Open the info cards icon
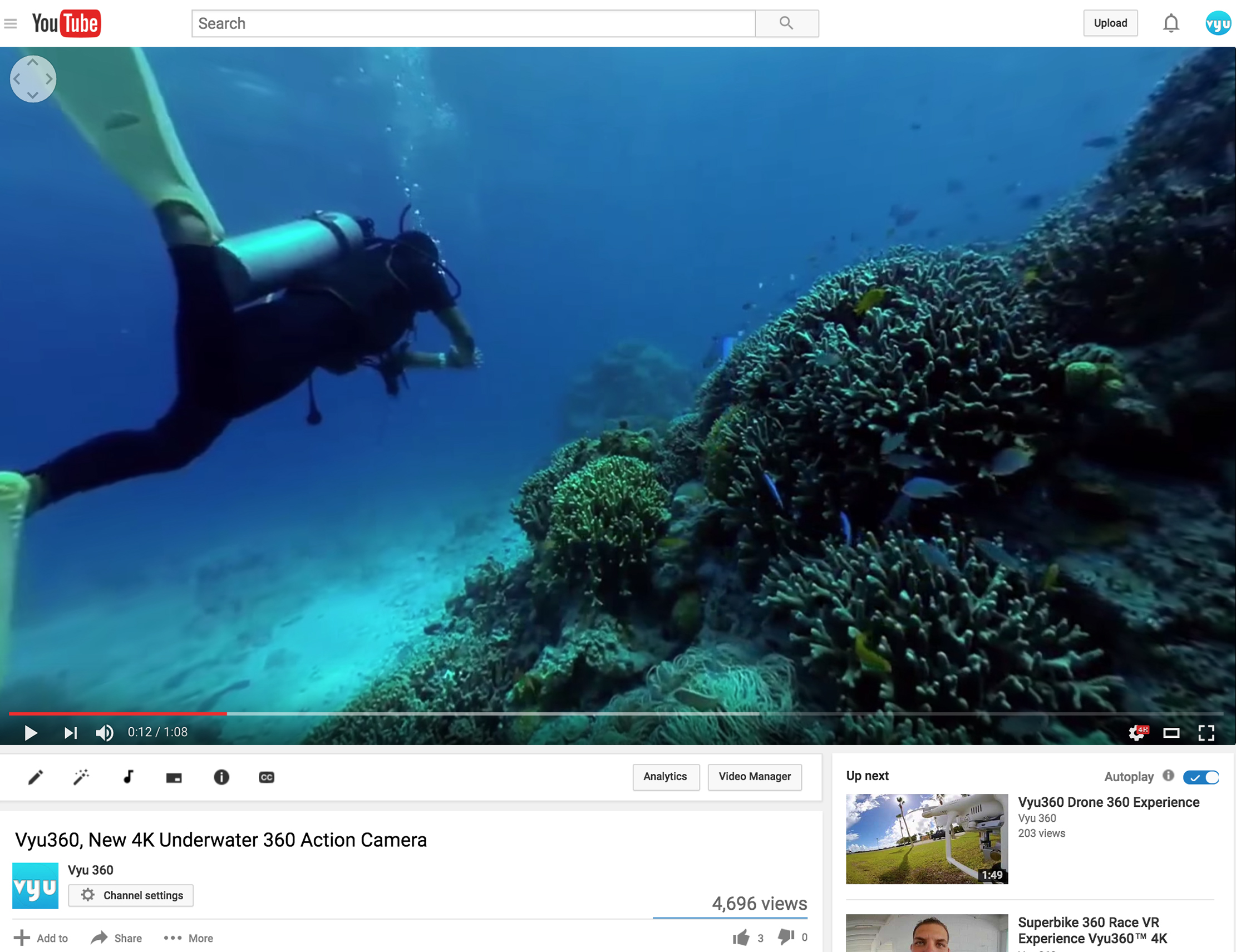Viewport: 1236px width, 952px height. 221,777
